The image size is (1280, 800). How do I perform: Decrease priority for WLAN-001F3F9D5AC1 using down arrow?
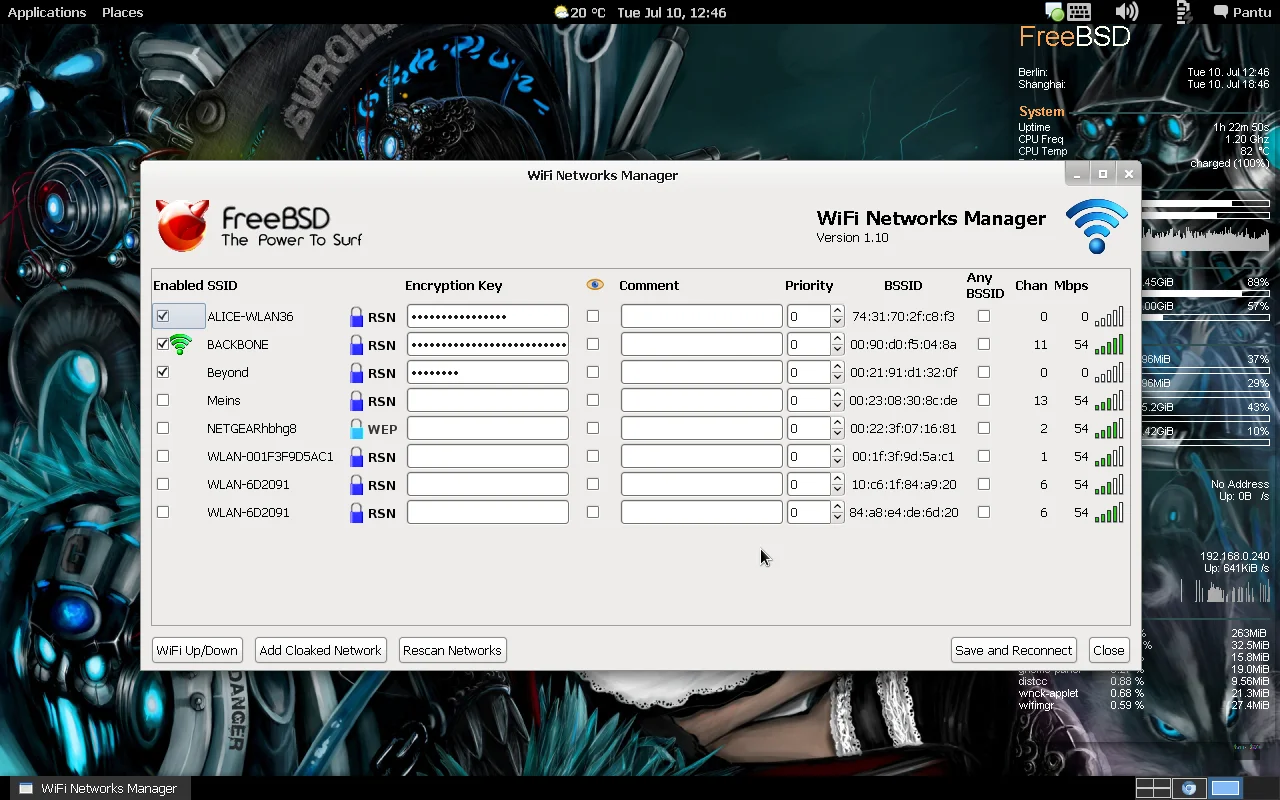(x=837, y=462)
